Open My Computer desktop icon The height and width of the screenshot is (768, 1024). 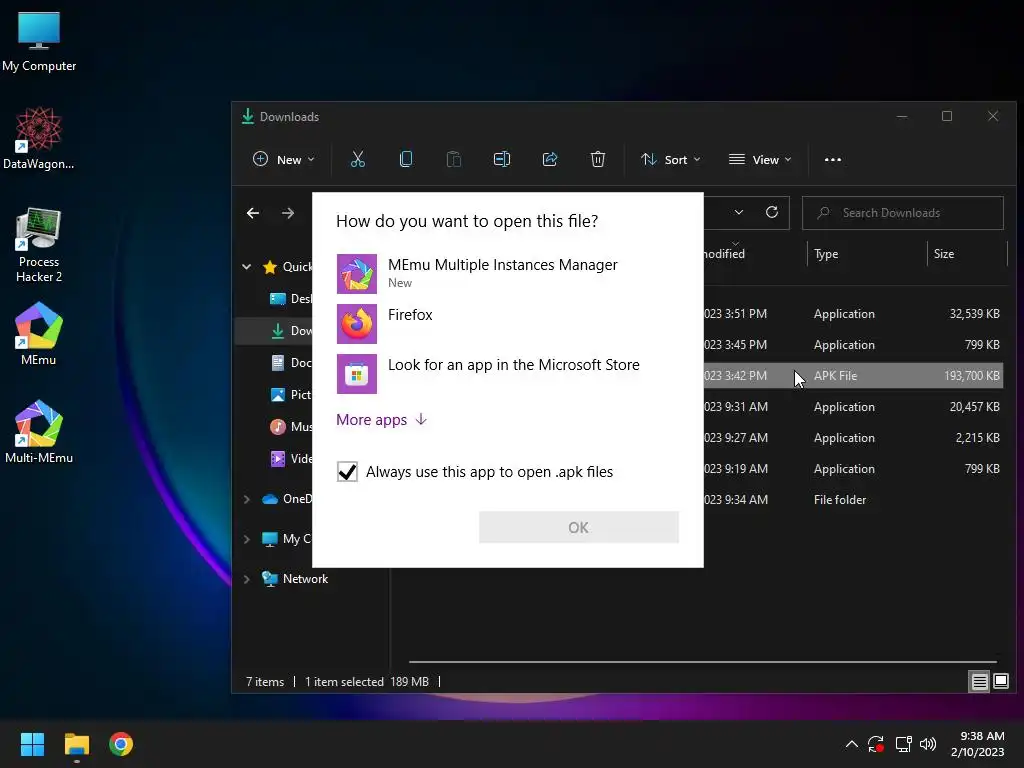[x=39, y=40]
